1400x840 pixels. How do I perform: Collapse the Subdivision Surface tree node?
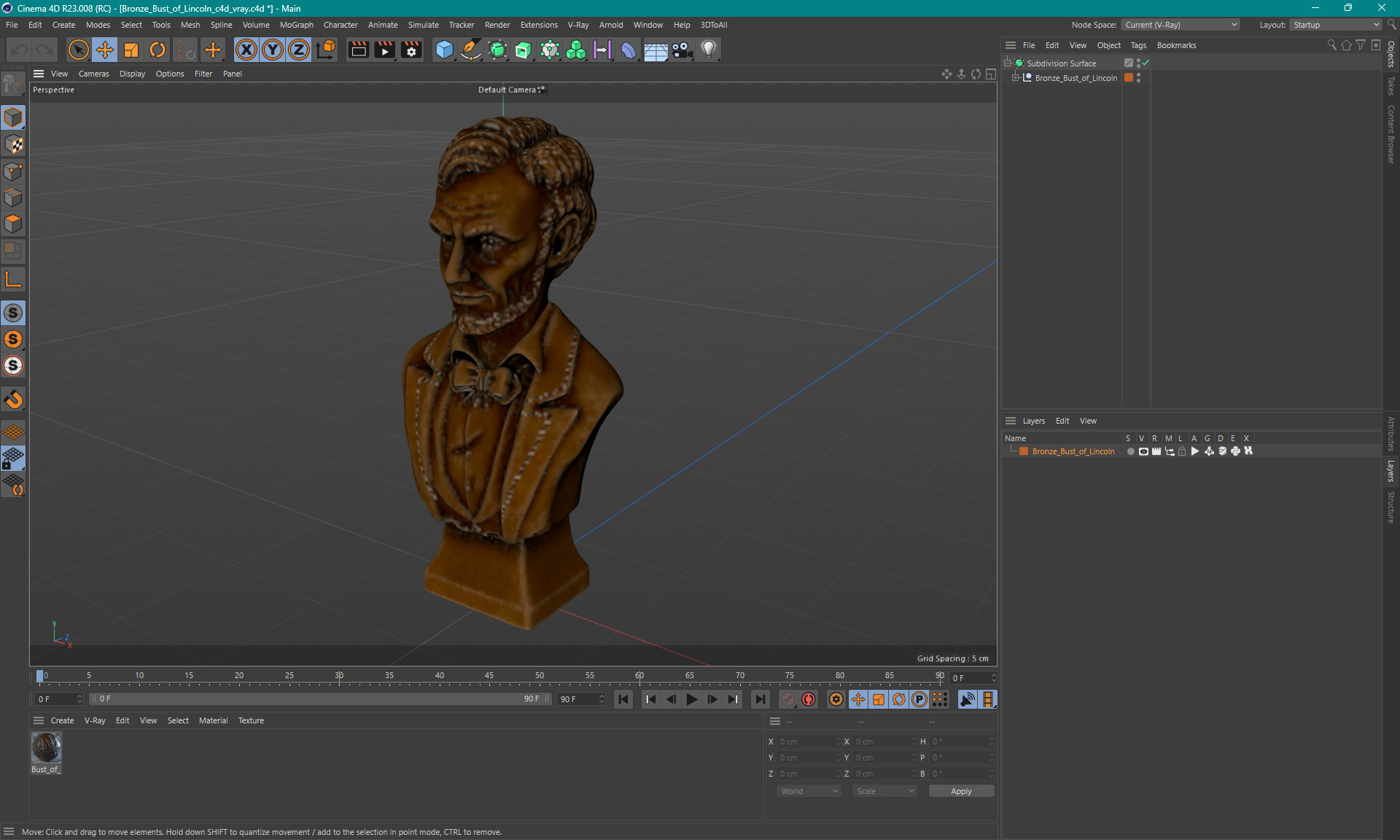1008,63
